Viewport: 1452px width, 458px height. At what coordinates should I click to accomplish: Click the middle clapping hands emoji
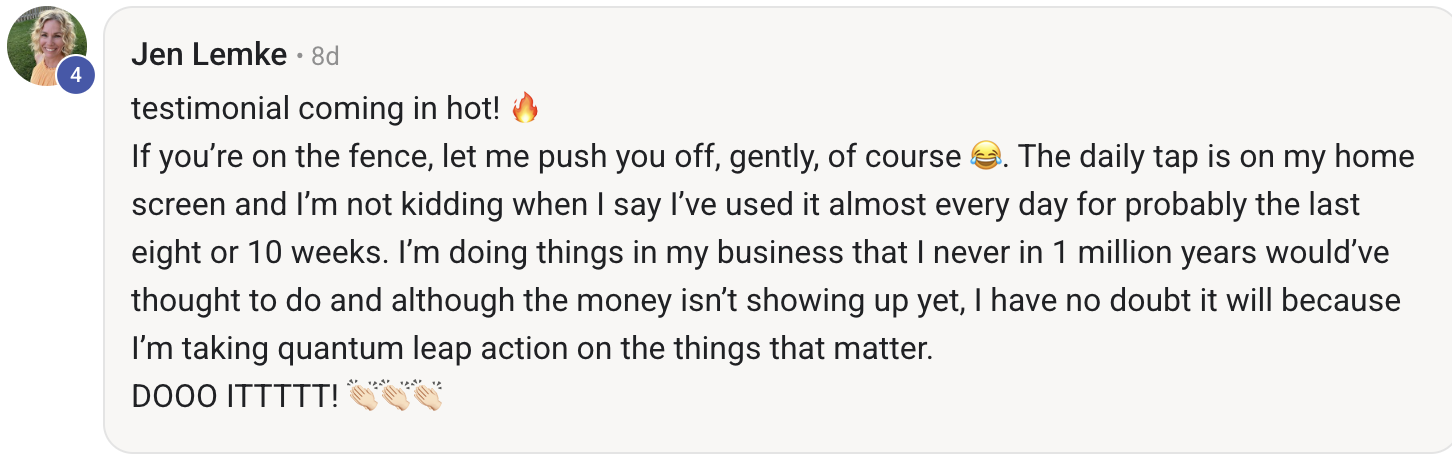(x=396, y=397)
